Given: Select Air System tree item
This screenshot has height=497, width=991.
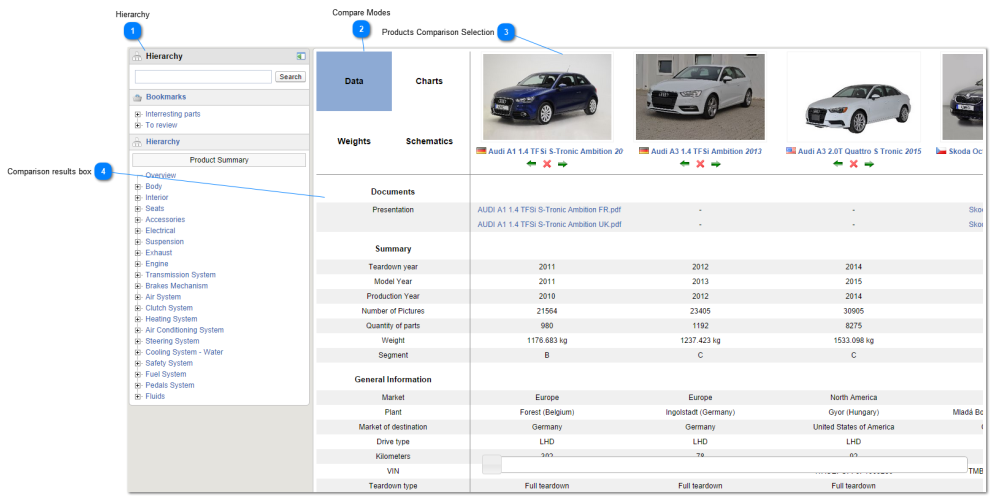Looking at the screenshot, I should click(x=163, y=297).
